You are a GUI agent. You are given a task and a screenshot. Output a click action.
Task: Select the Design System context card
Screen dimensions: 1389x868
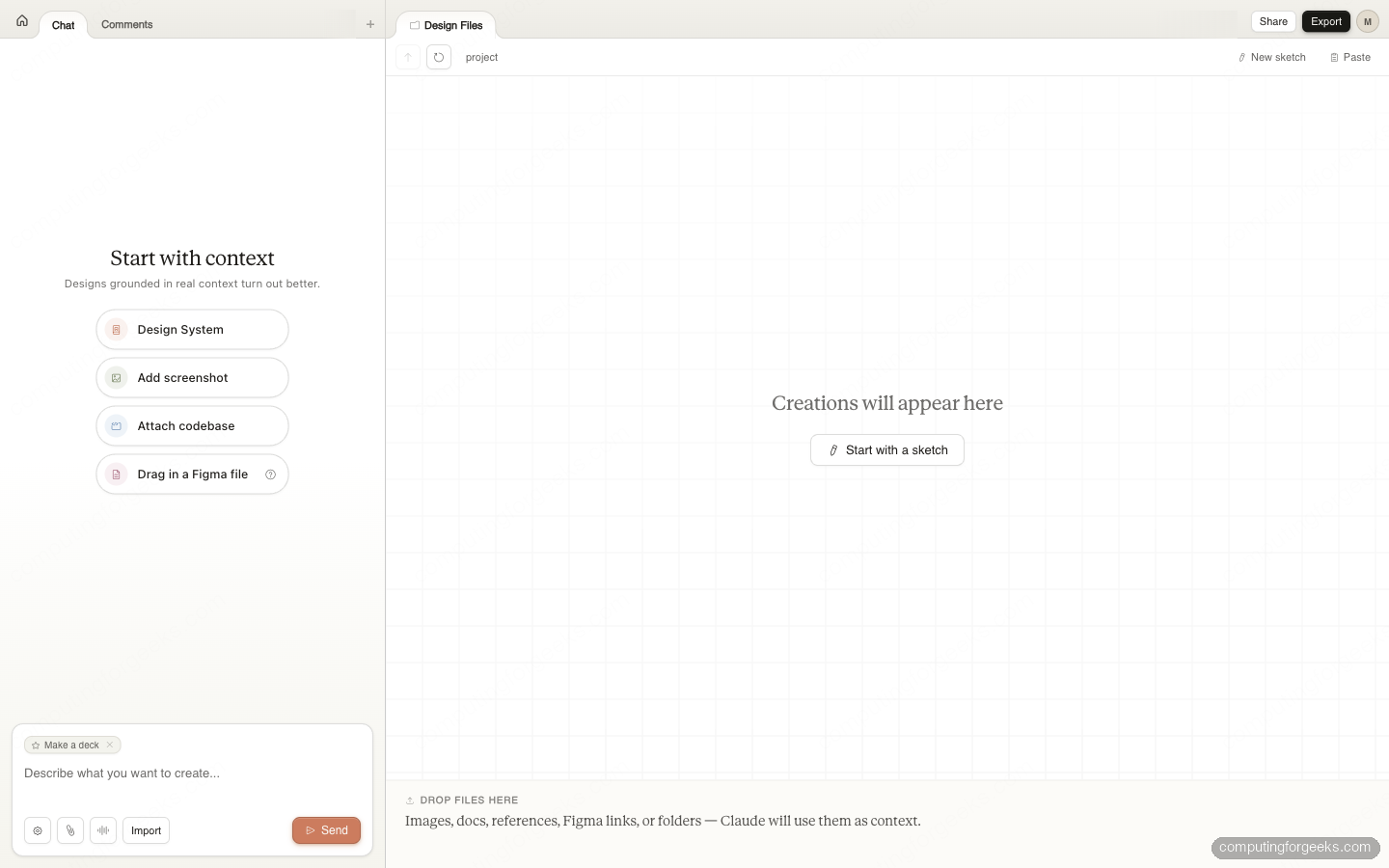point(192,329)
